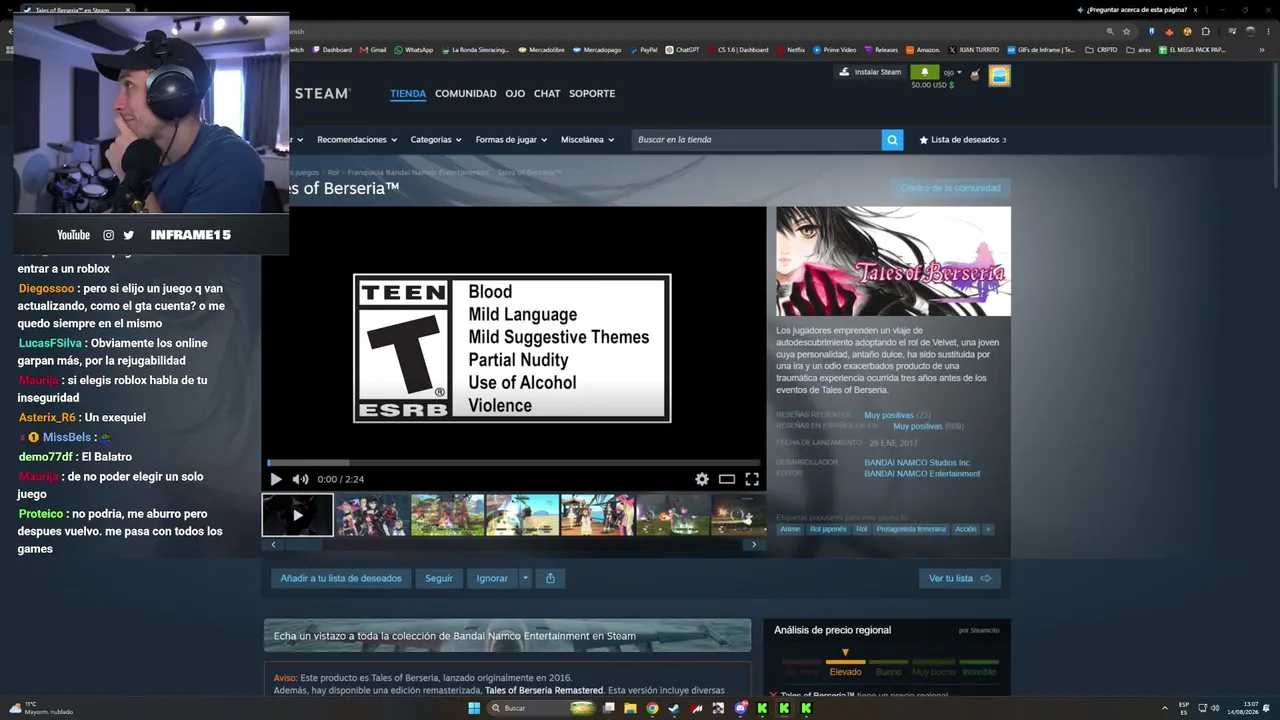Click the share icon button
Image resolution: width=1280 pixels, height=720 pixels.
click(x=550, y=578)
